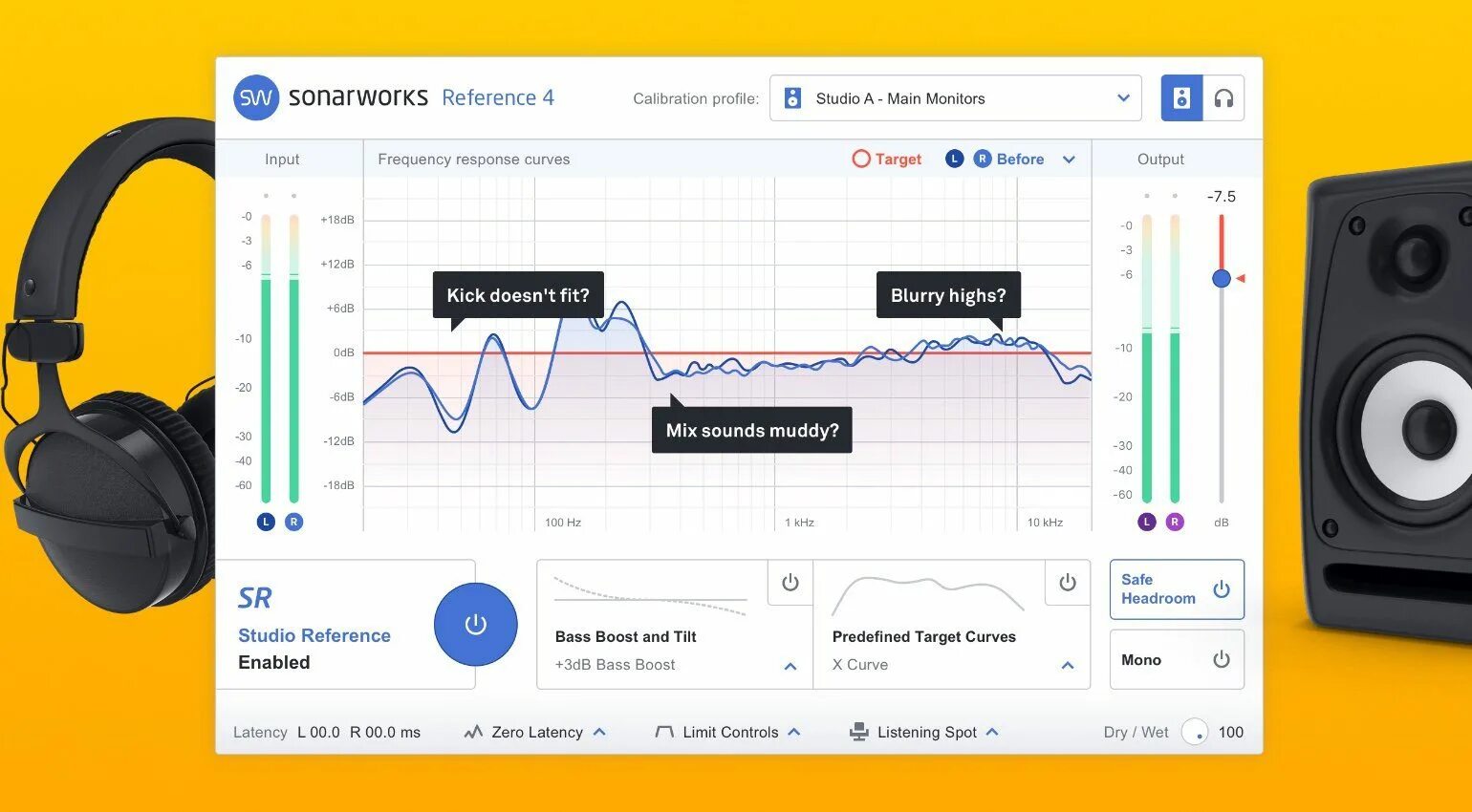Expand the X Curve preset menu
1472x812 pixels.
(x=1068, y=666)
